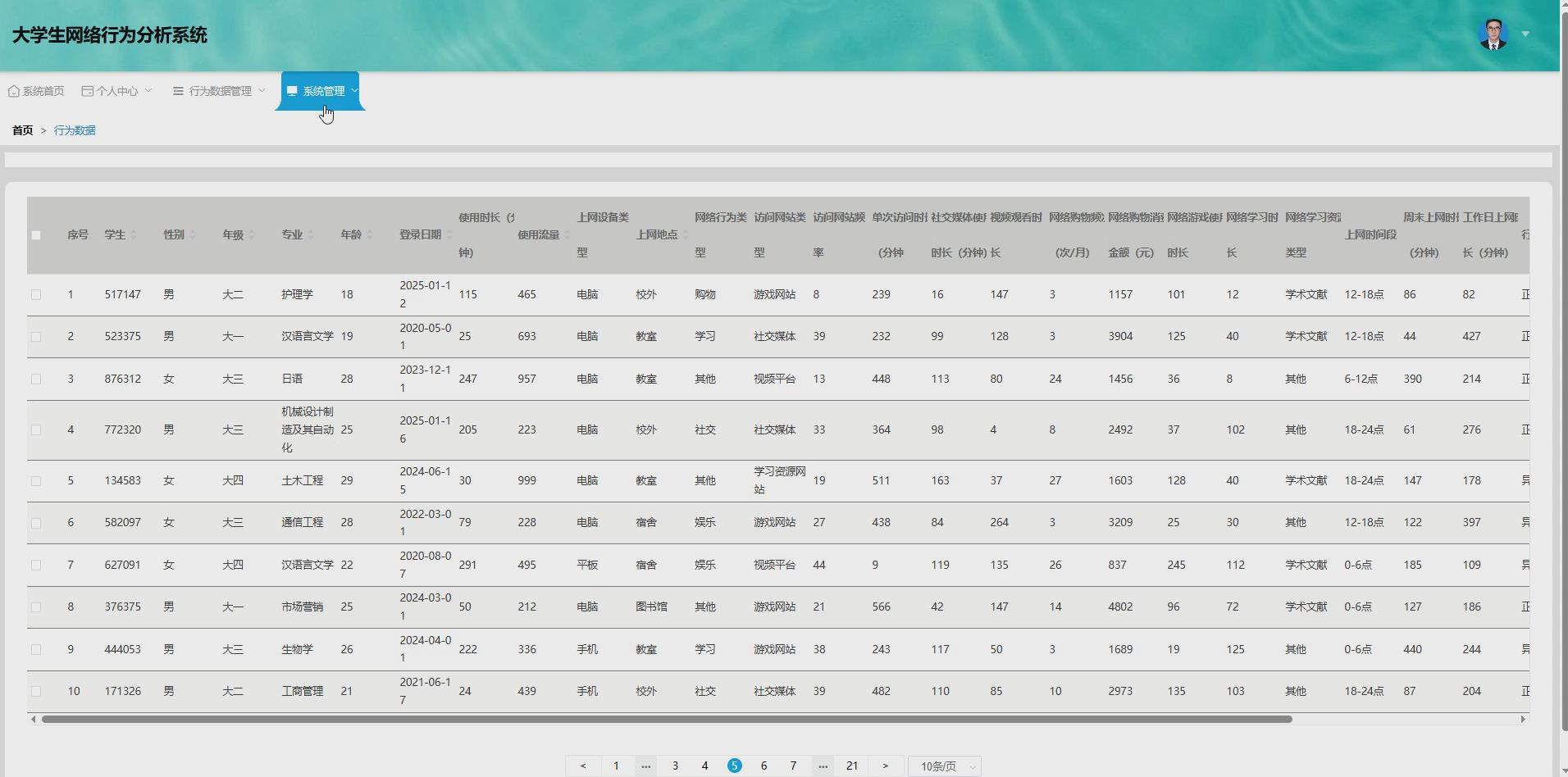Toggle the select-all checkbox in table header
The image size is (1568, 777).
(x=36, y=235)
